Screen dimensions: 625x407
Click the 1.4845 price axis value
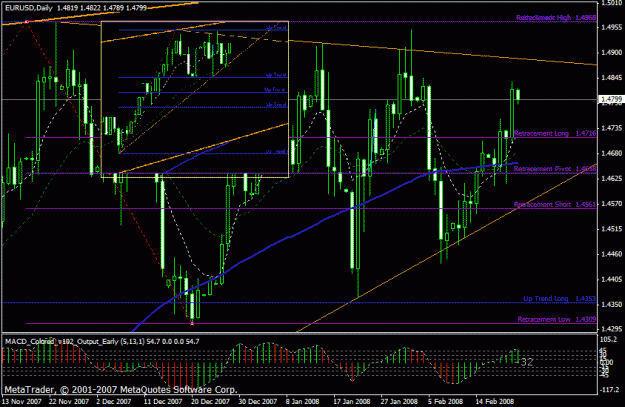pyautogui.click(x=612, y=78)
